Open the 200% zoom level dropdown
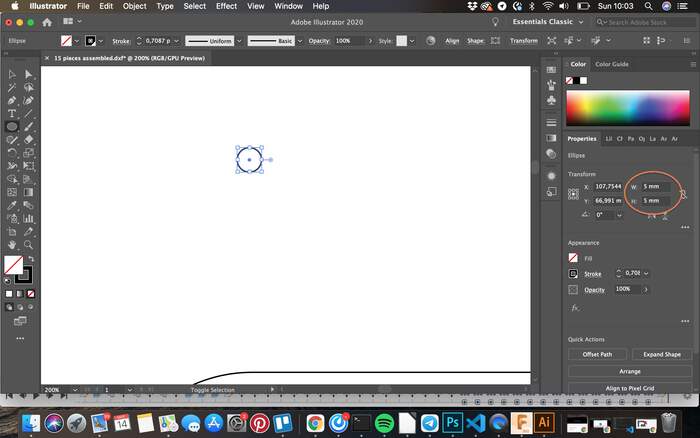The image size is (700, 438). coord(75,390)
